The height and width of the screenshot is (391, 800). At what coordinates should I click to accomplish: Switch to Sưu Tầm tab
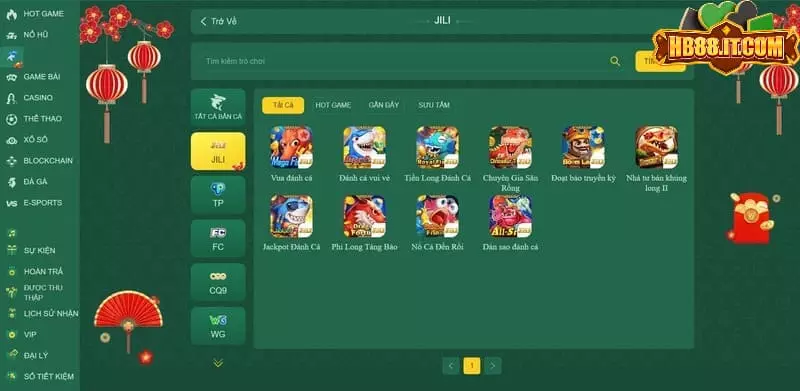[434, 105]
